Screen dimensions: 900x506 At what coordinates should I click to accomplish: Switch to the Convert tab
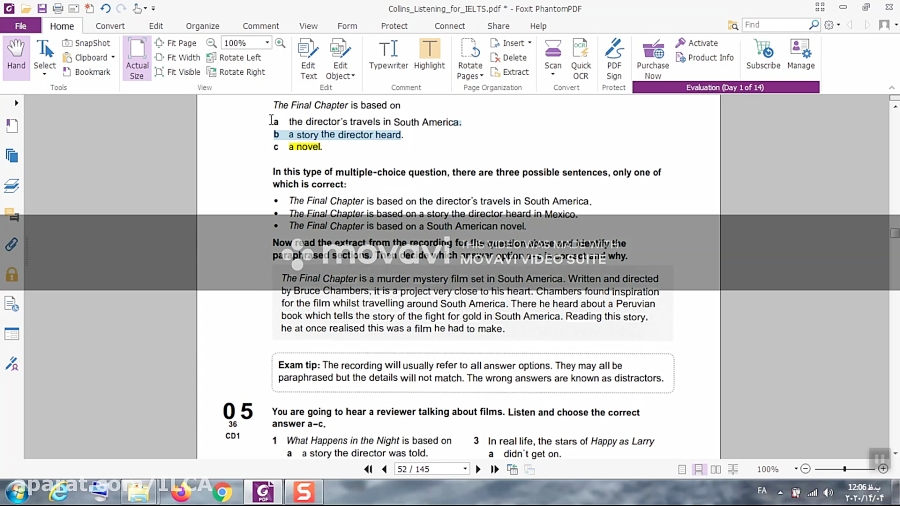pos(110,26)
